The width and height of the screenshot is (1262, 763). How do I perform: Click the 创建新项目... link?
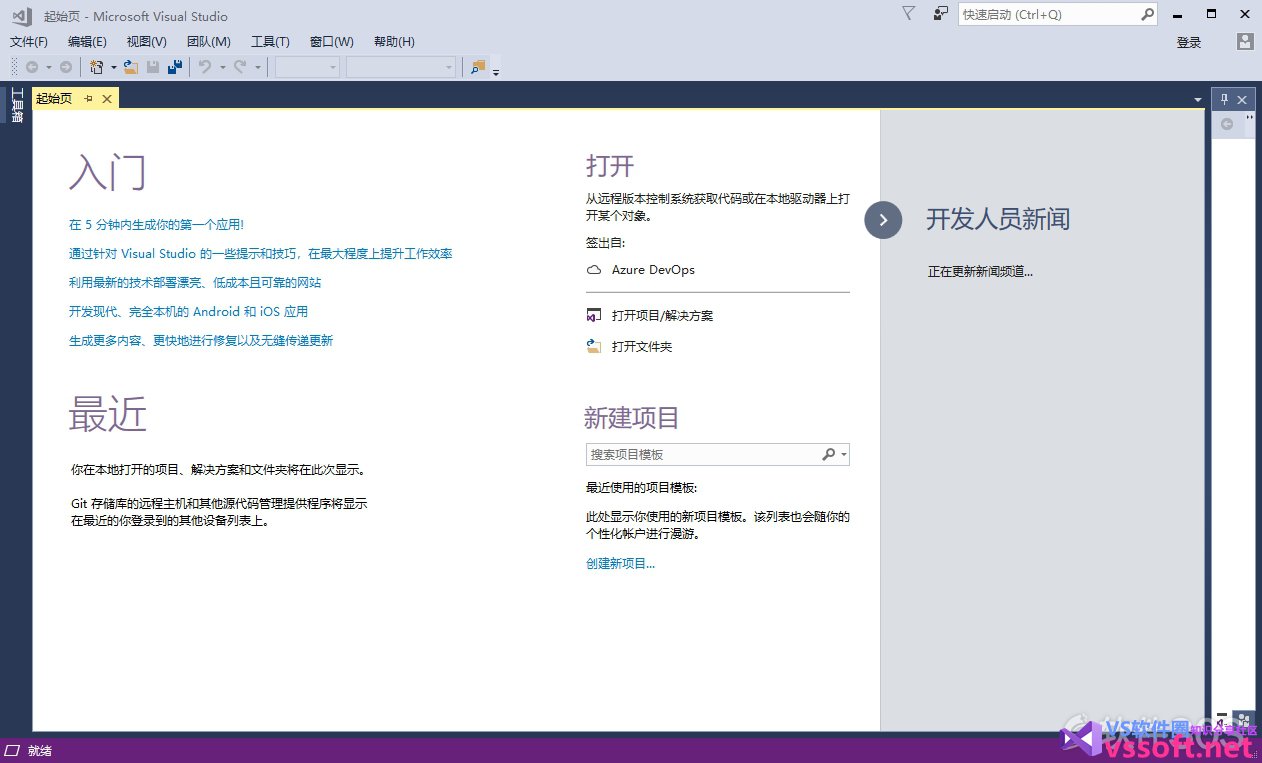tap(620, 564)
